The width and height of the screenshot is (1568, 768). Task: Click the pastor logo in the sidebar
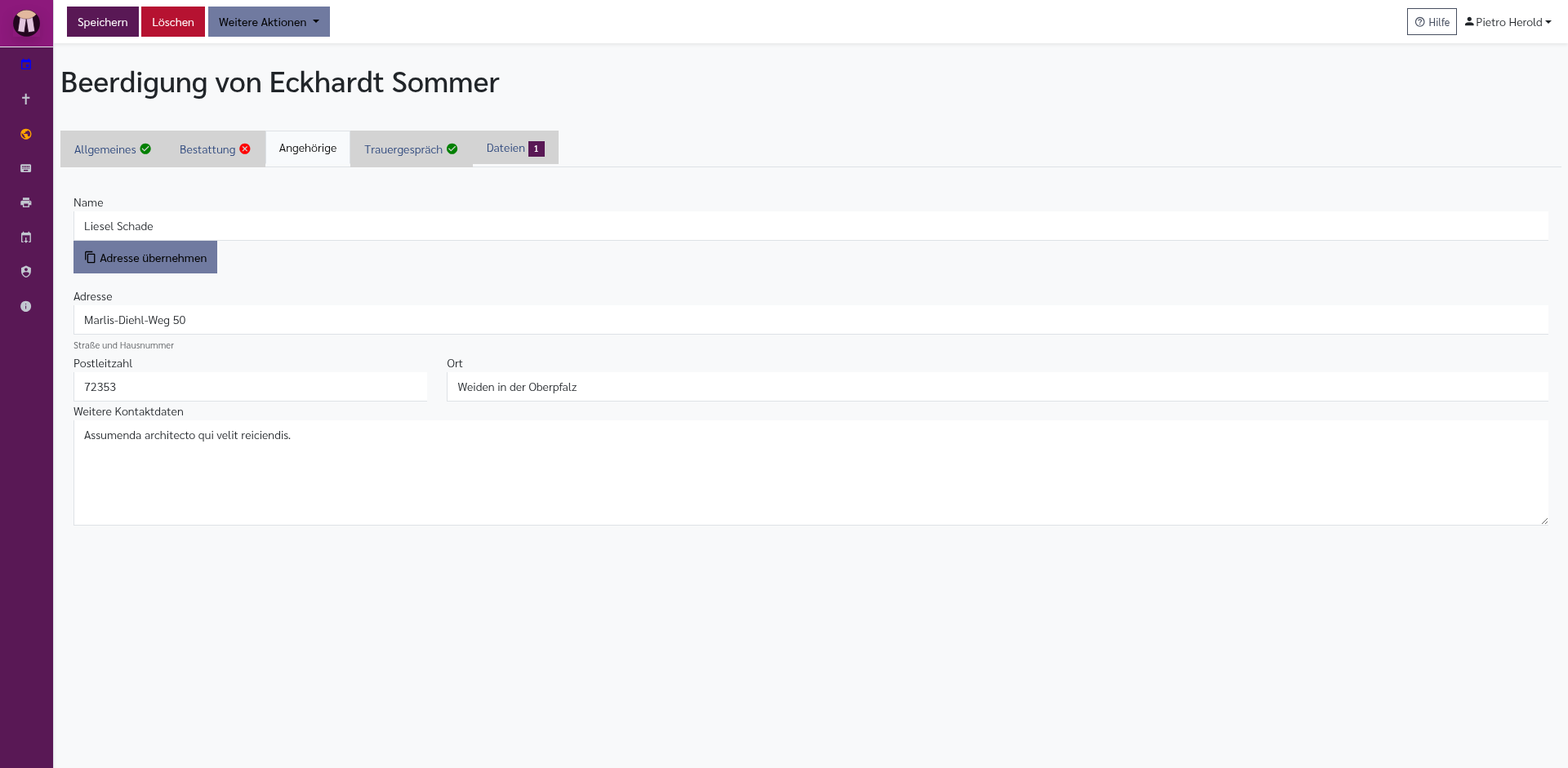click(26, 23)
